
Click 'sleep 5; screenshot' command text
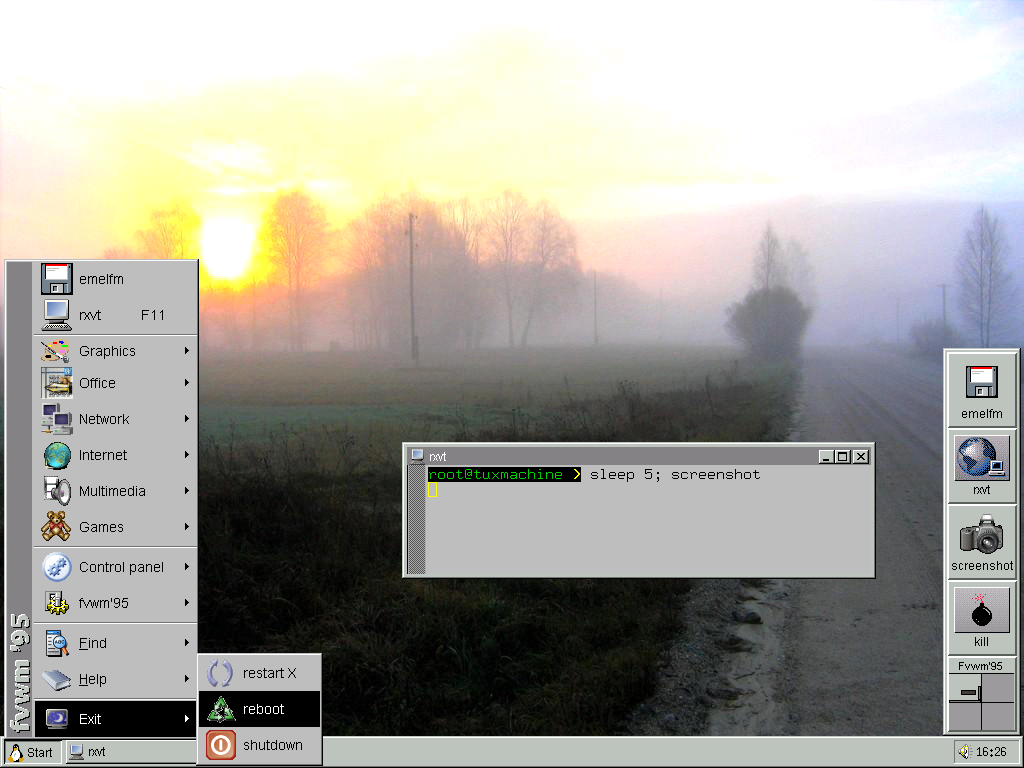675,474
